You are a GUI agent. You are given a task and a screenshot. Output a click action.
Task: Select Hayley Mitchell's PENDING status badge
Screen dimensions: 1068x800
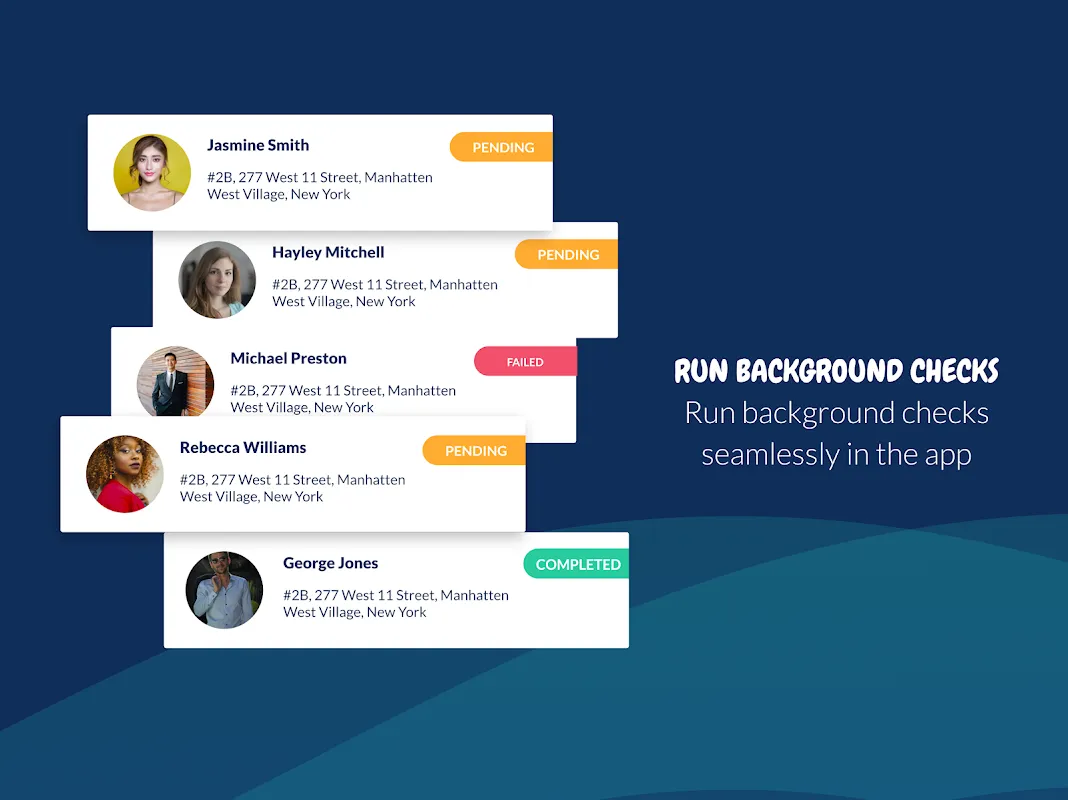567,254
